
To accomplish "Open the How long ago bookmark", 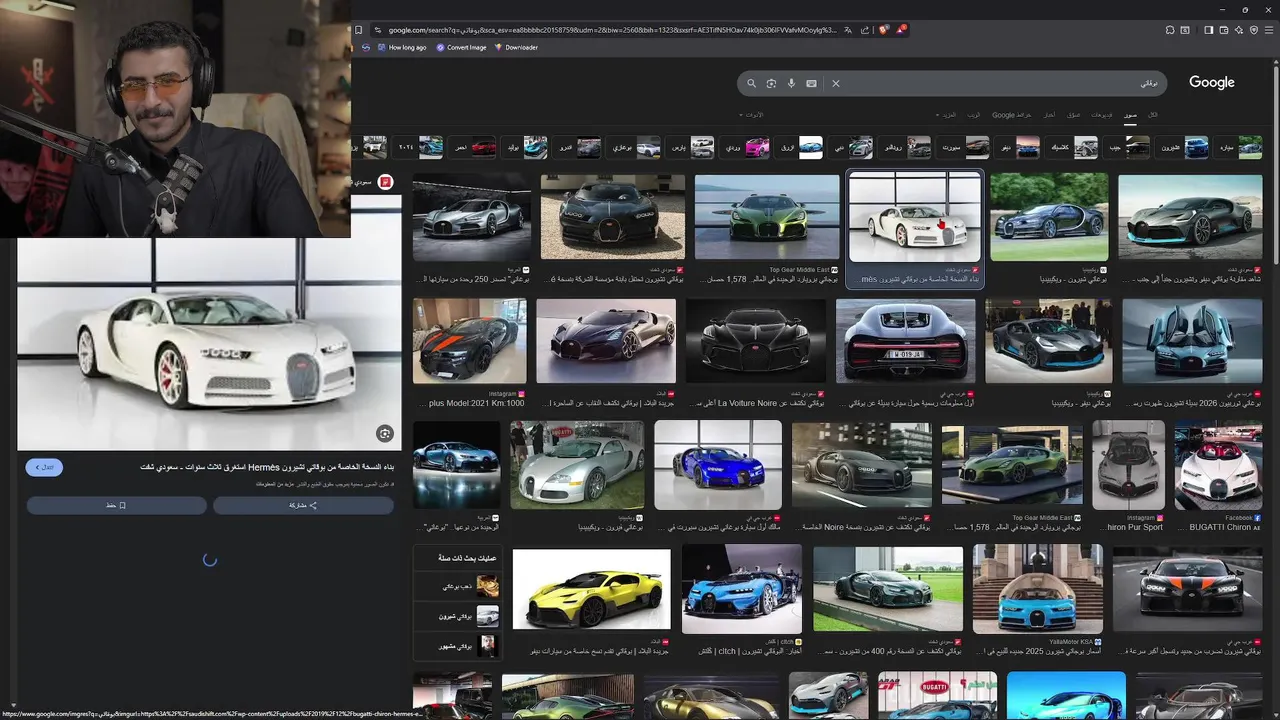I will tap(401, 47).
